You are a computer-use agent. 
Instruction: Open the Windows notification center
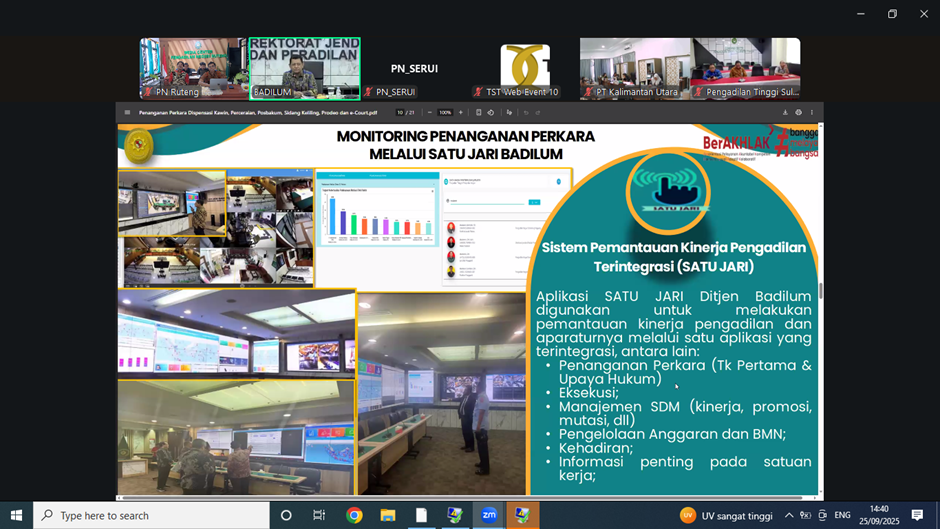[x=917, y=515]
